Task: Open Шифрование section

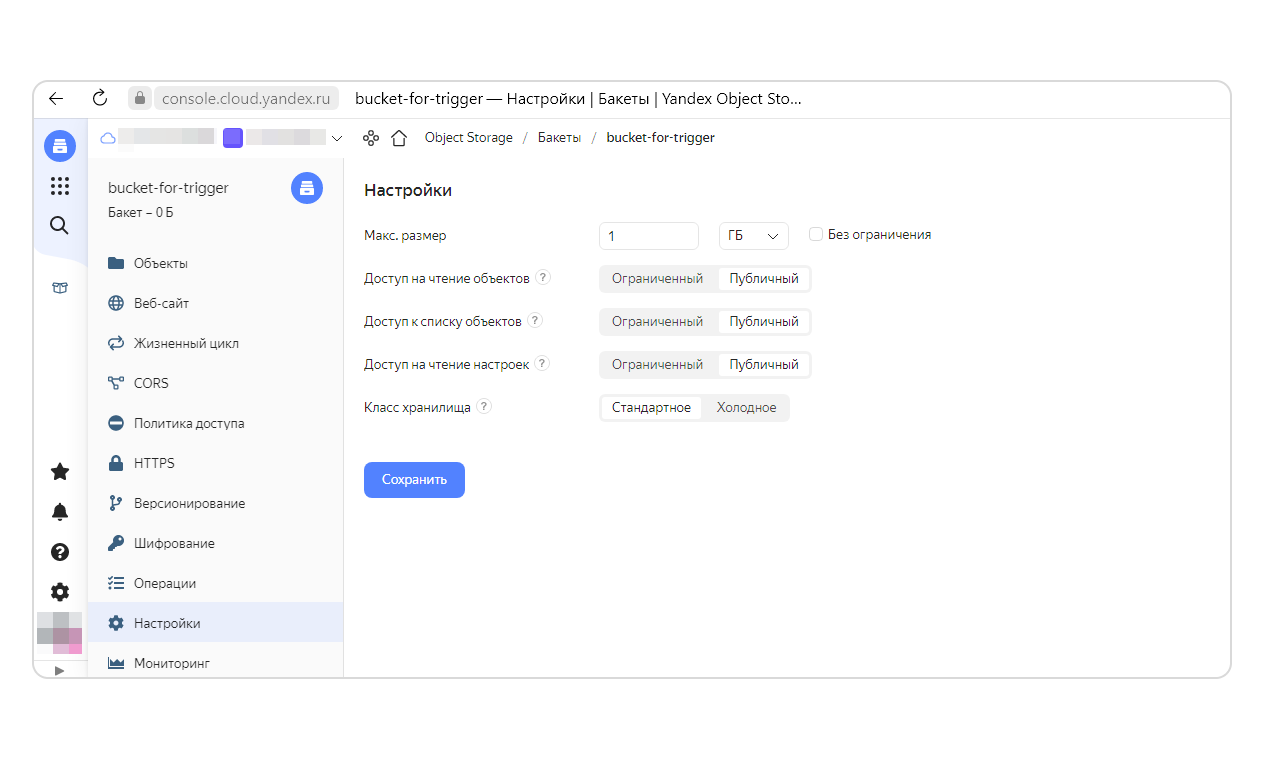Action: [x=215, y=543]
